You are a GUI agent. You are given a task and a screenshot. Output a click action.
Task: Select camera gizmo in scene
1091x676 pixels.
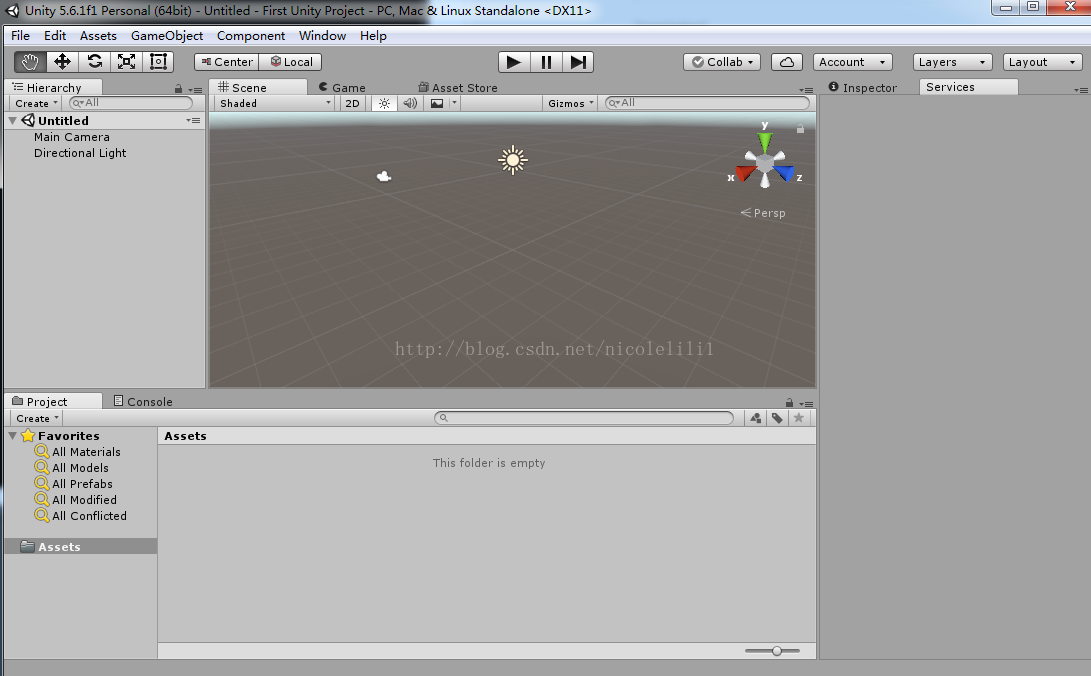pos(384,177)
